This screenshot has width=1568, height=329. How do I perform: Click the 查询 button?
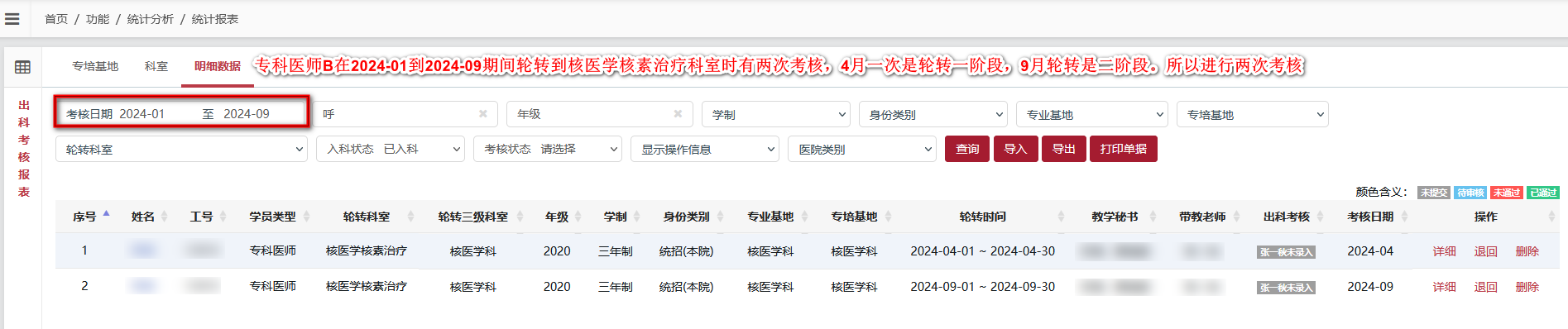click(967, 149)
